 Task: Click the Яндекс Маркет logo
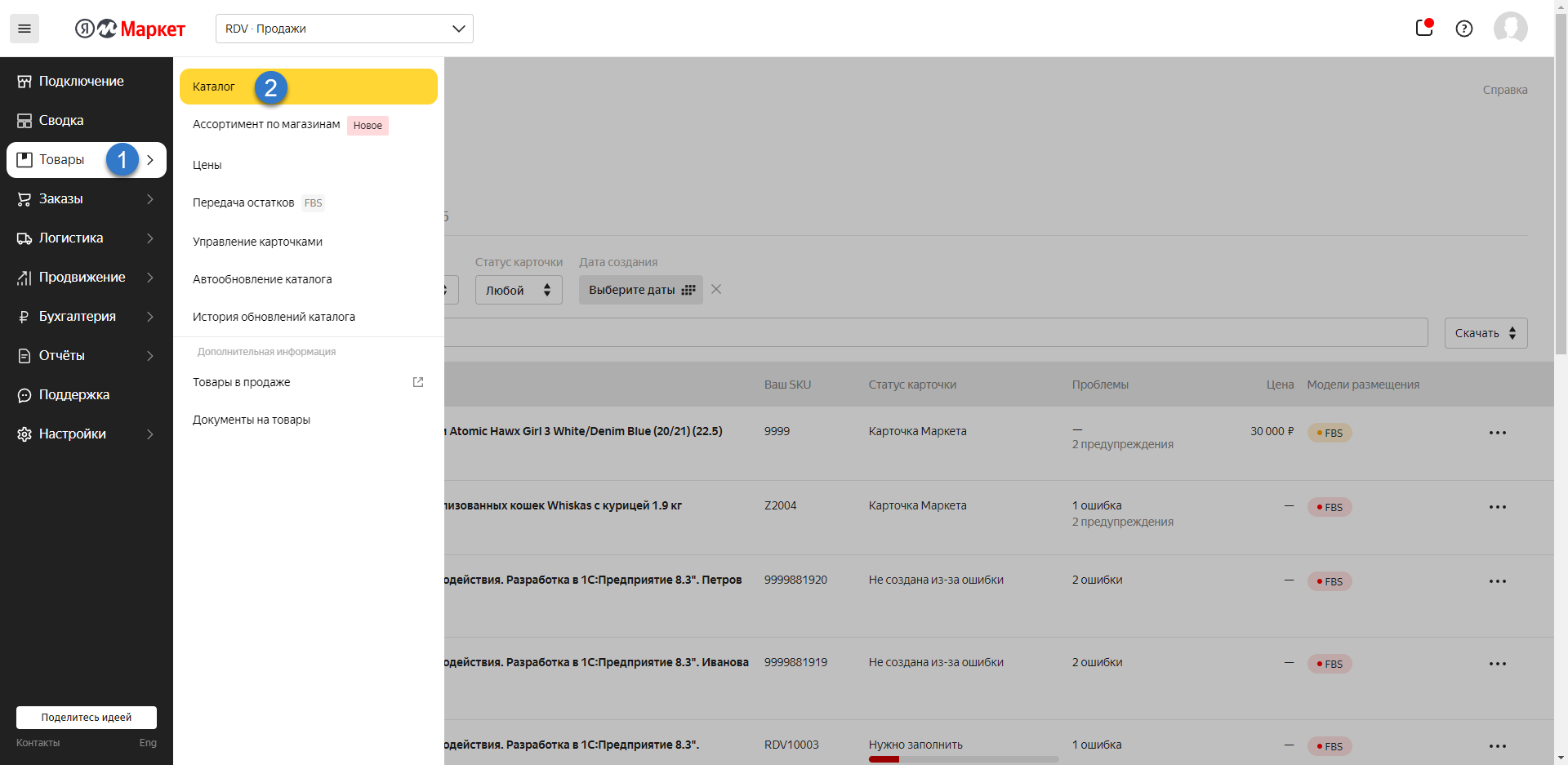(131, 29)
